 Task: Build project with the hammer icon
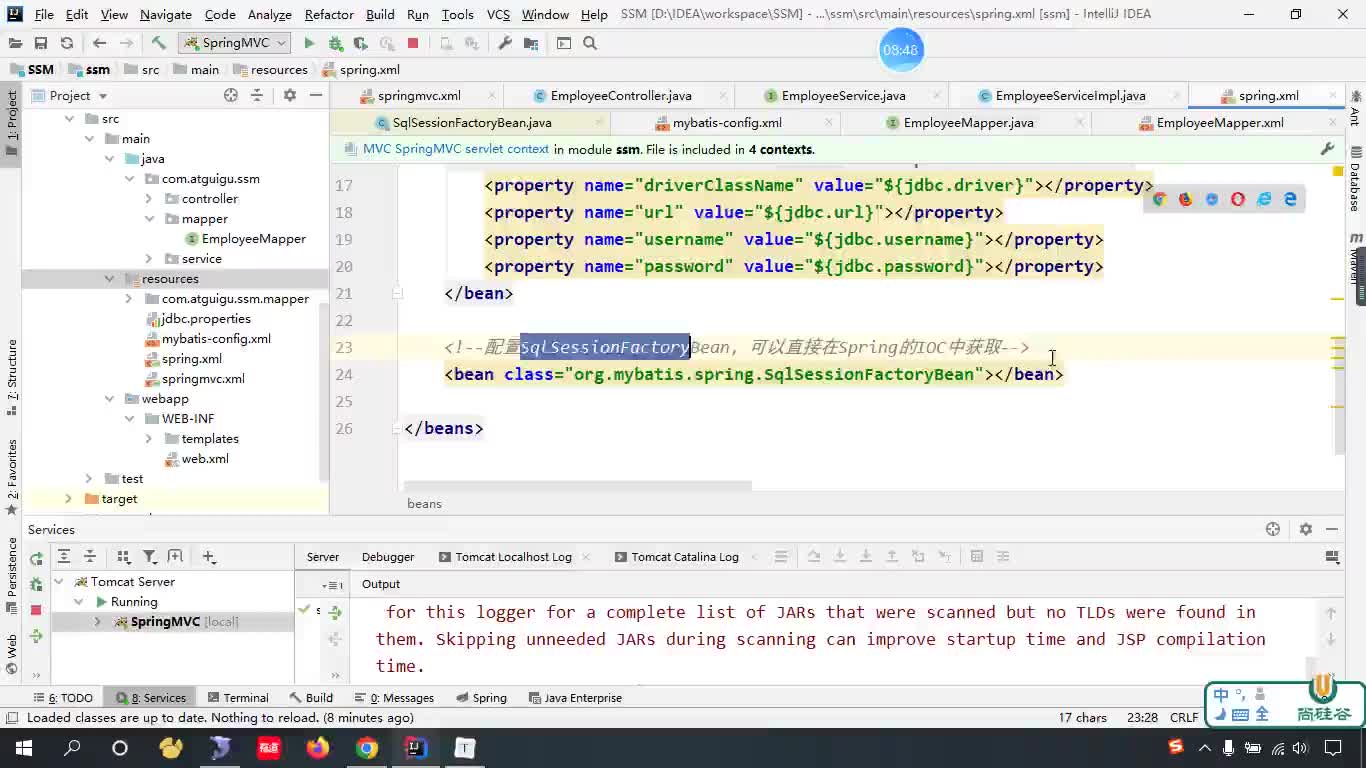click(158, 43)
